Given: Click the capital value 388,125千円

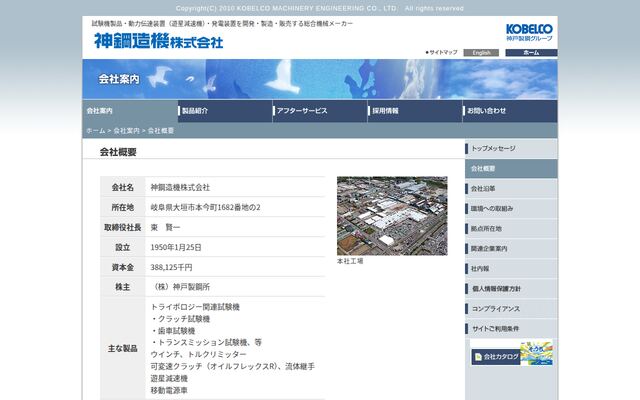Looking at the screenshot, I should (171, 267).
